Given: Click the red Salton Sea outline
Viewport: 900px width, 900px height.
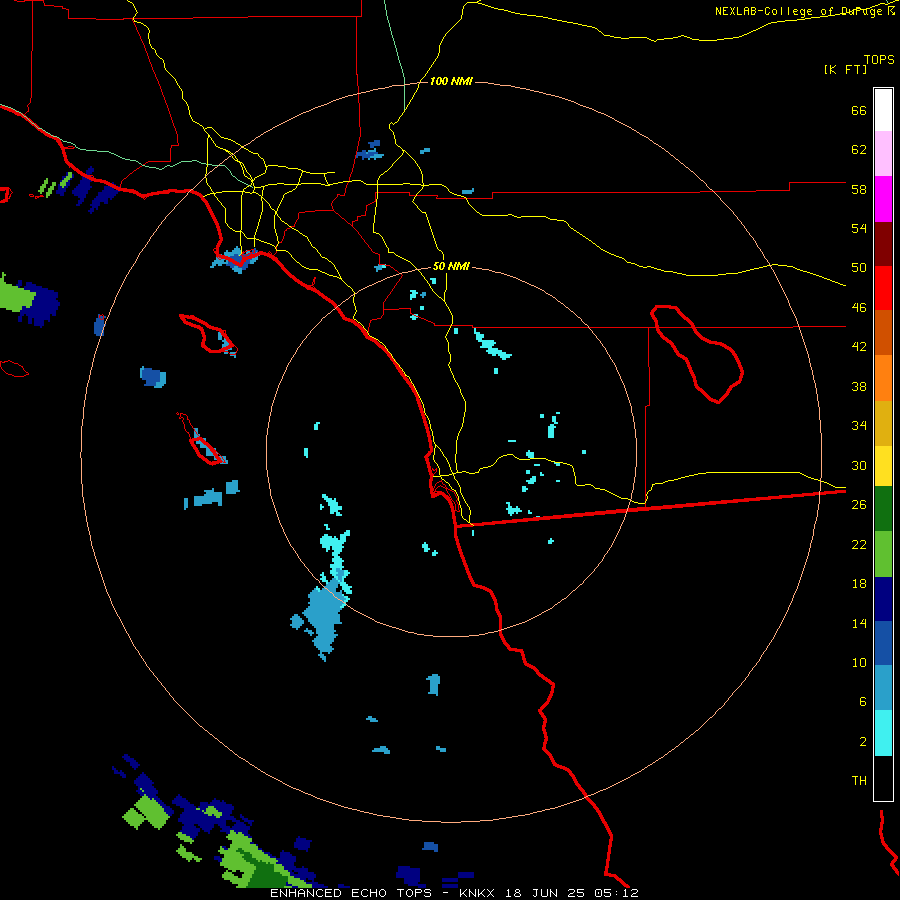Looking at the screenshot, I should [x=697, y=354].
